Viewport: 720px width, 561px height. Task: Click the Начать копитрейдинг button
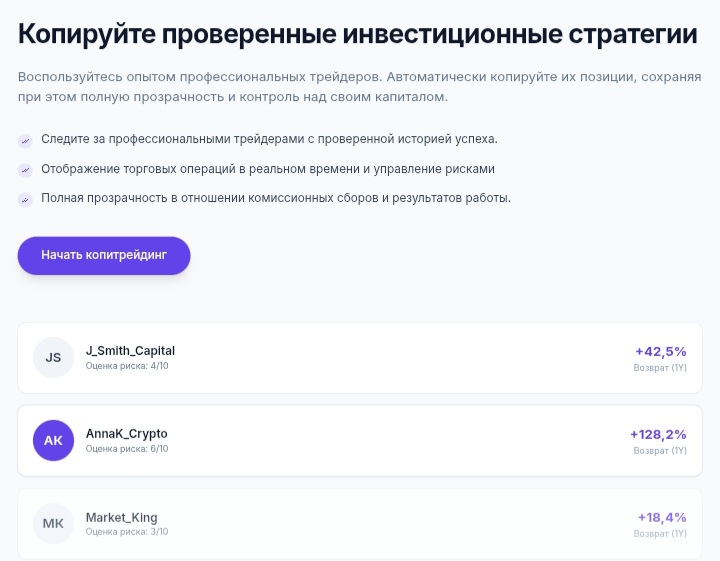pyautogui.click(x=104, y=256)
